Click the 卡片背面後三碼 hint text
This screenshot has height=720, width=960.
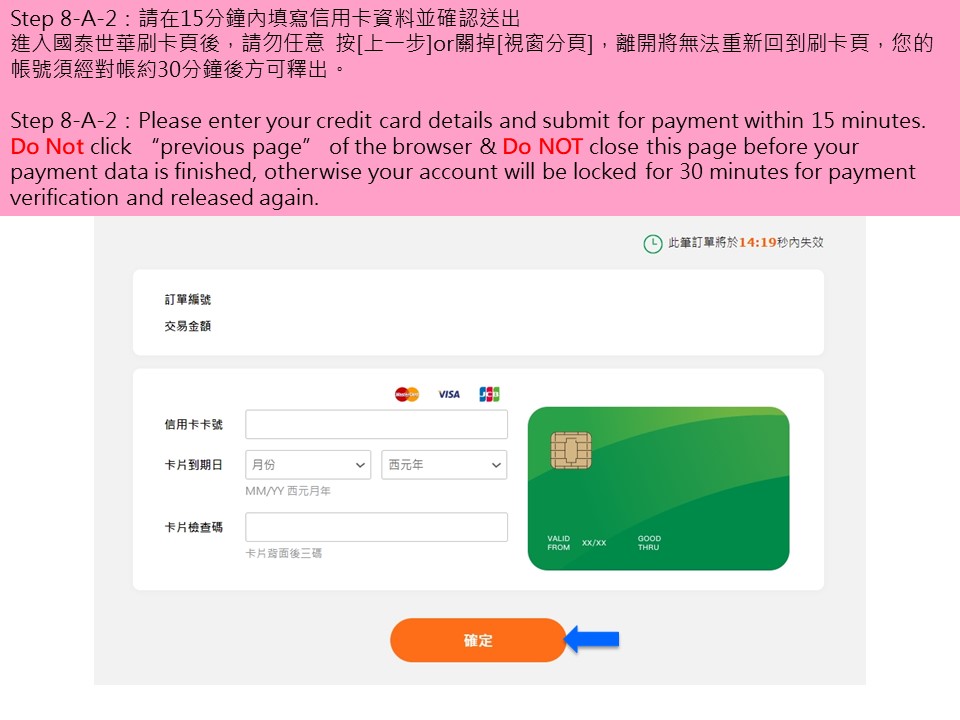pos(283,553)
